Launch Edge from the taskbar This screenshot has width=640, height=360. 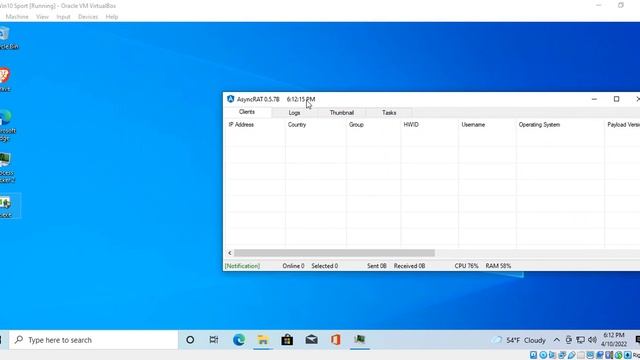(x=239, y=340)
